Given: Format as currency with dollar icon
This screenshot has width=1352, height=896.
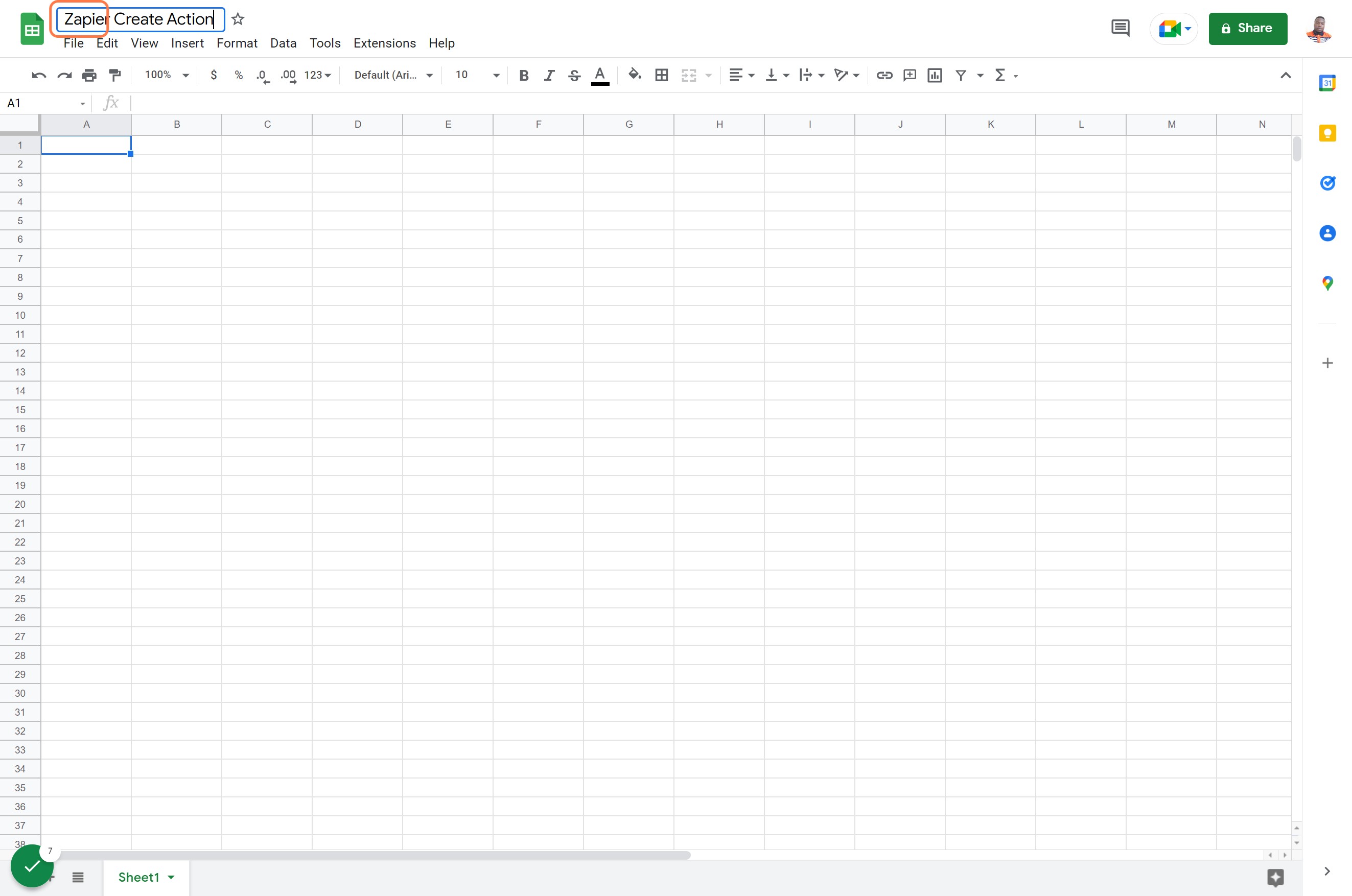Looking at the screenshot, I should click(x=214, y=75).
